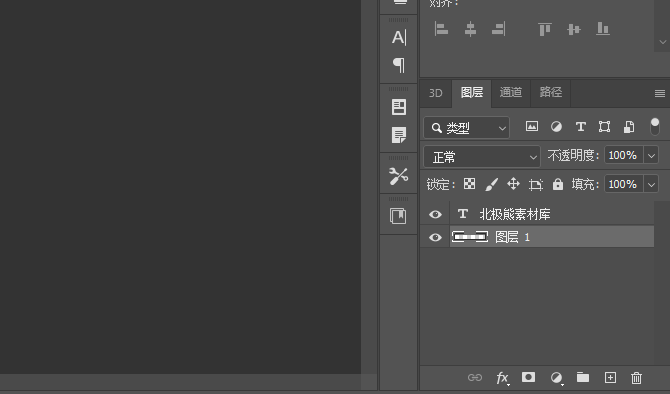Open the opacity slider dropdown arrow
This screenshot has height=394, width=670.
pyautogui.click(x=651, y=156)
